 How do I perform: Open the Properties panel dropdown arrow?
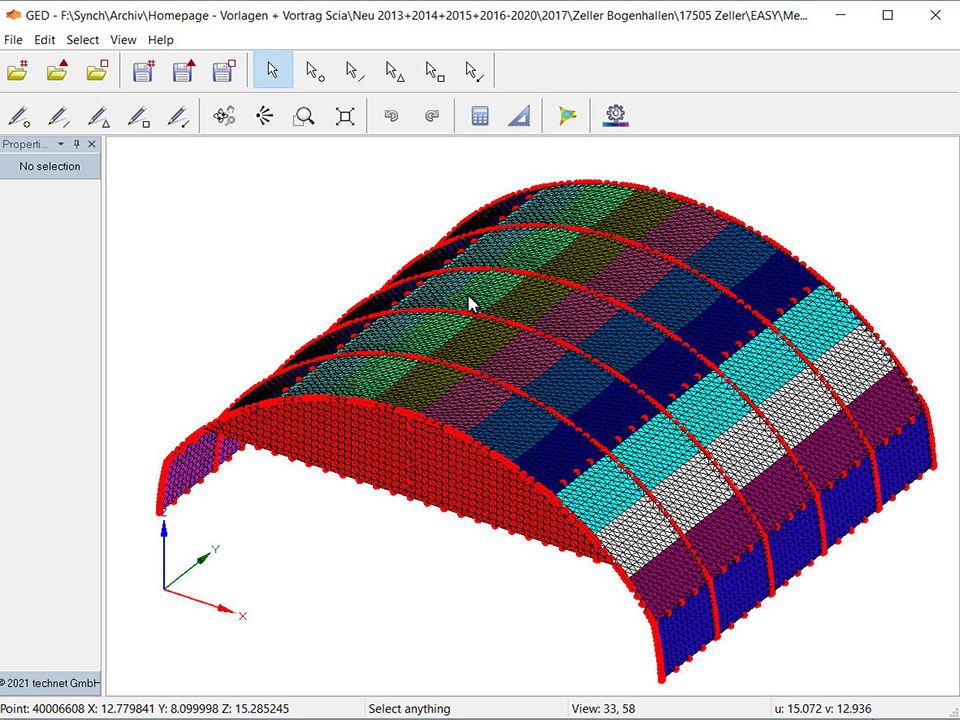tap(61, 144)
